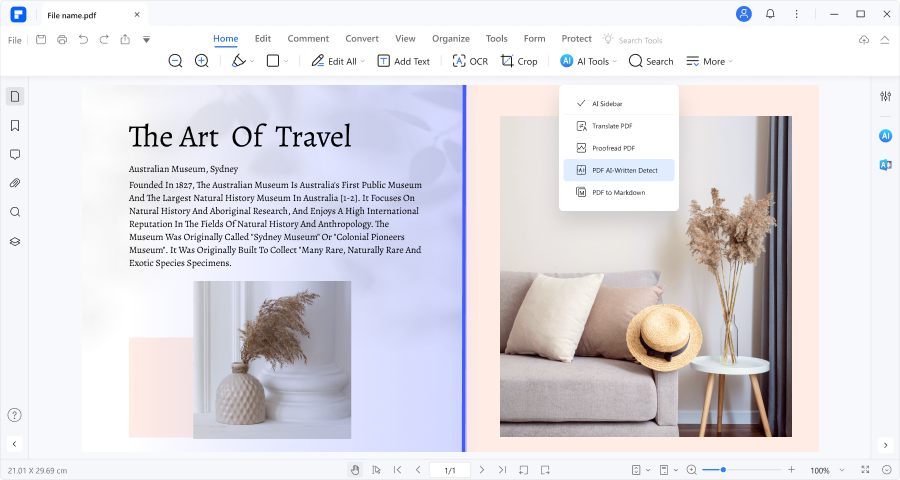The width and height of the screenshot is (900, 480).
Task: Switch to the Comment tab
Action: click(308, 39)
